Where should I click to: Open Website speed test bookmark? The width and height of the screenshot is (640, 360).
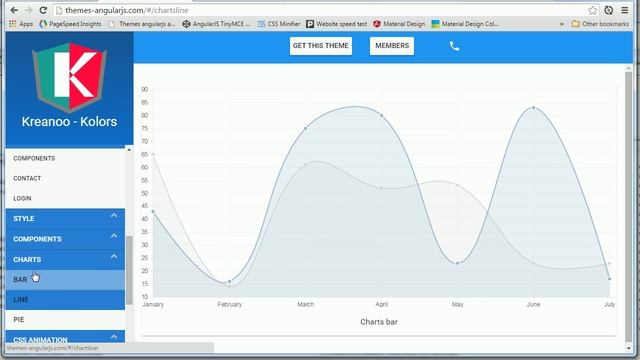coord(337,24)
